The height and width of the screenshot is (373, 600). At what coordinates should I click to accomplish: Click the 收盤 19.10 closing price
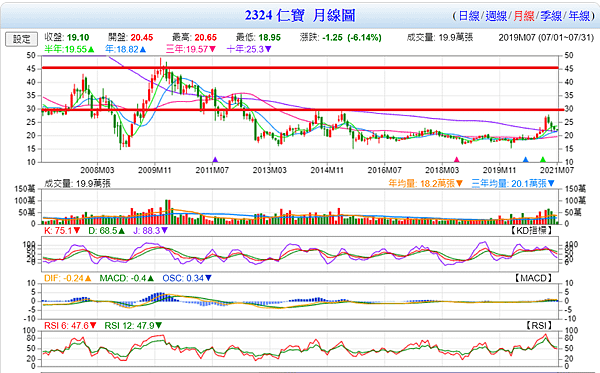(x=67, y=37)
